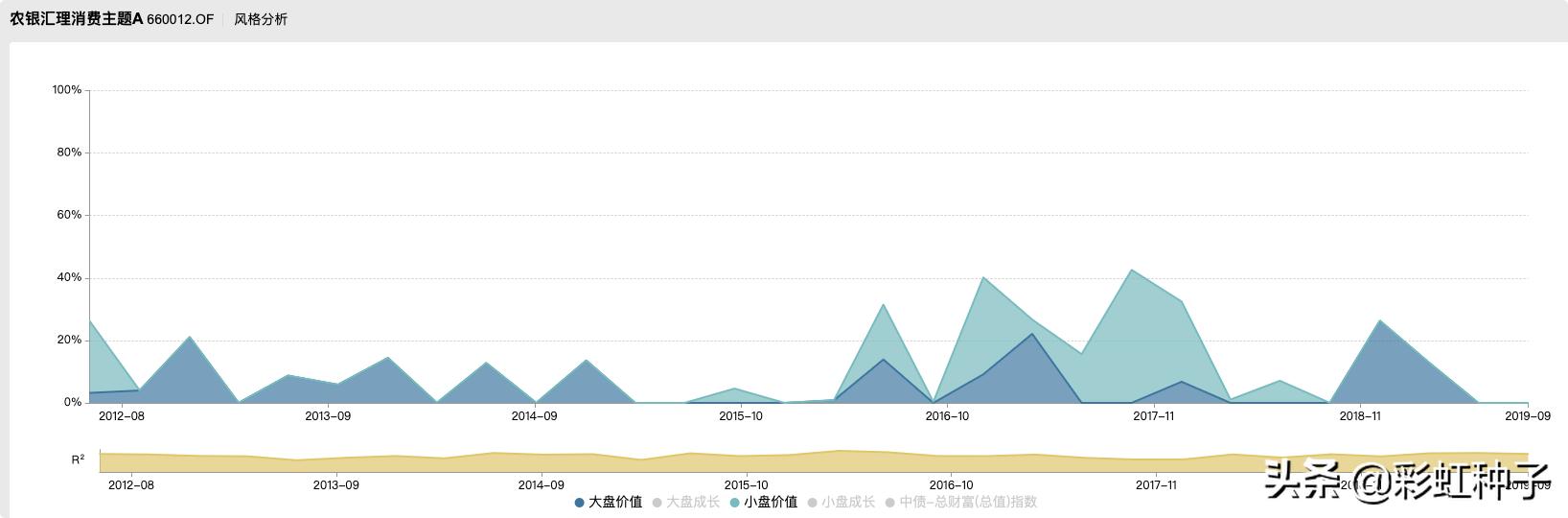
Task: Click the fund title 农银汇理消费主题A
Action: 77,19
